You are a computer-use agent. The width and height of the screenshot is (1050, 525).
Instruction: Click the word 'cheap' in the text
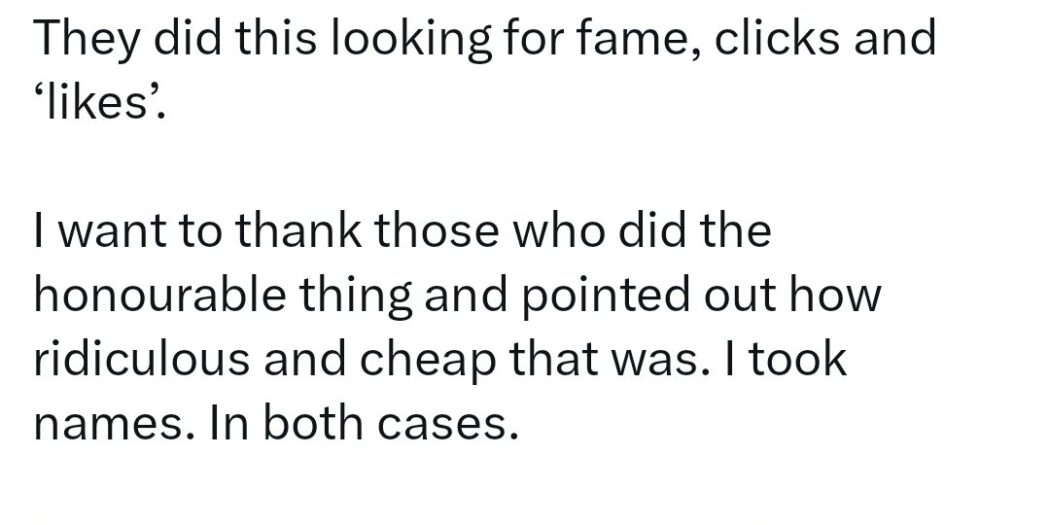(431, 362)
